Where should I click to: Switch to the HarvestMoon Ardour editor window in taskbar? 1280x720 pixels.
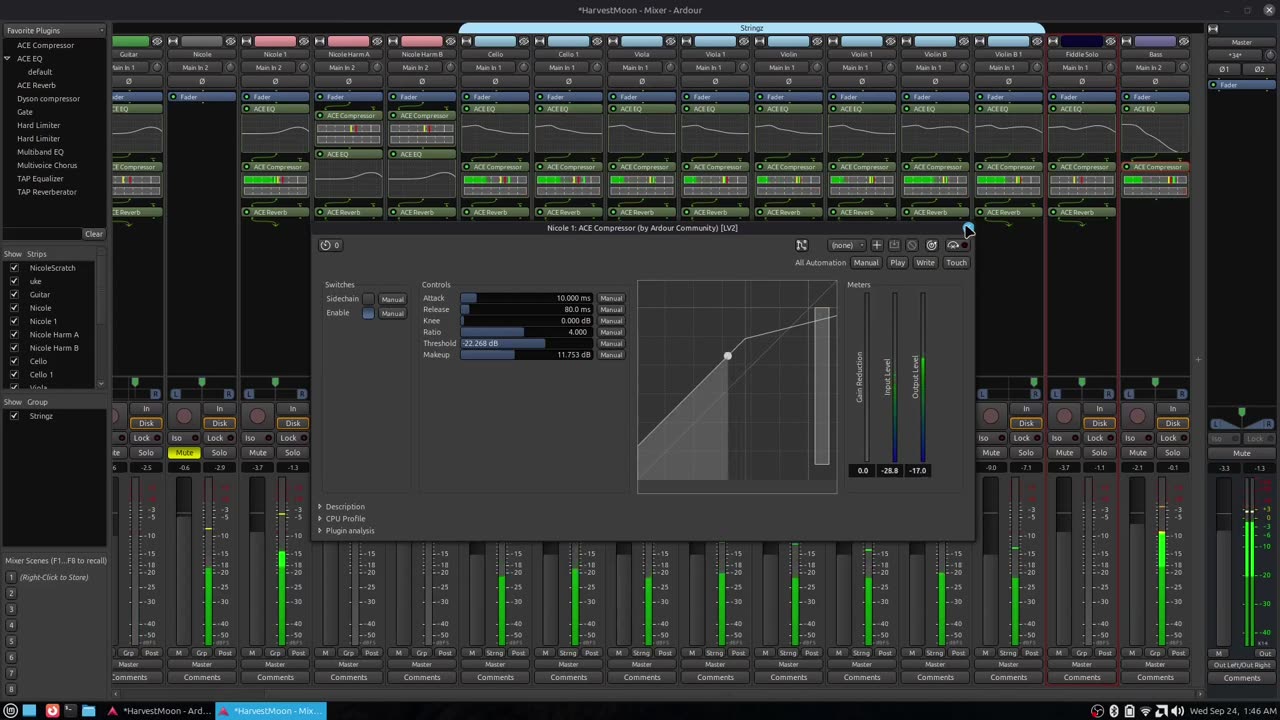(160, 711)
